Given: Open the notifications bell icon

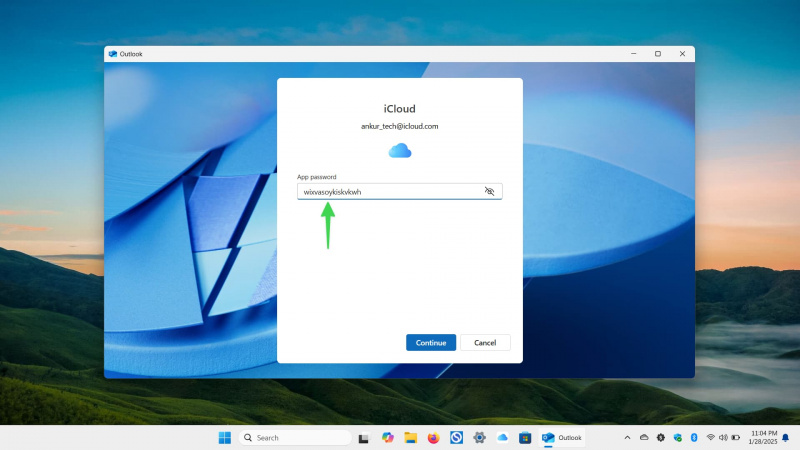Looking at the screenshot, I should (x=786, y=438).
